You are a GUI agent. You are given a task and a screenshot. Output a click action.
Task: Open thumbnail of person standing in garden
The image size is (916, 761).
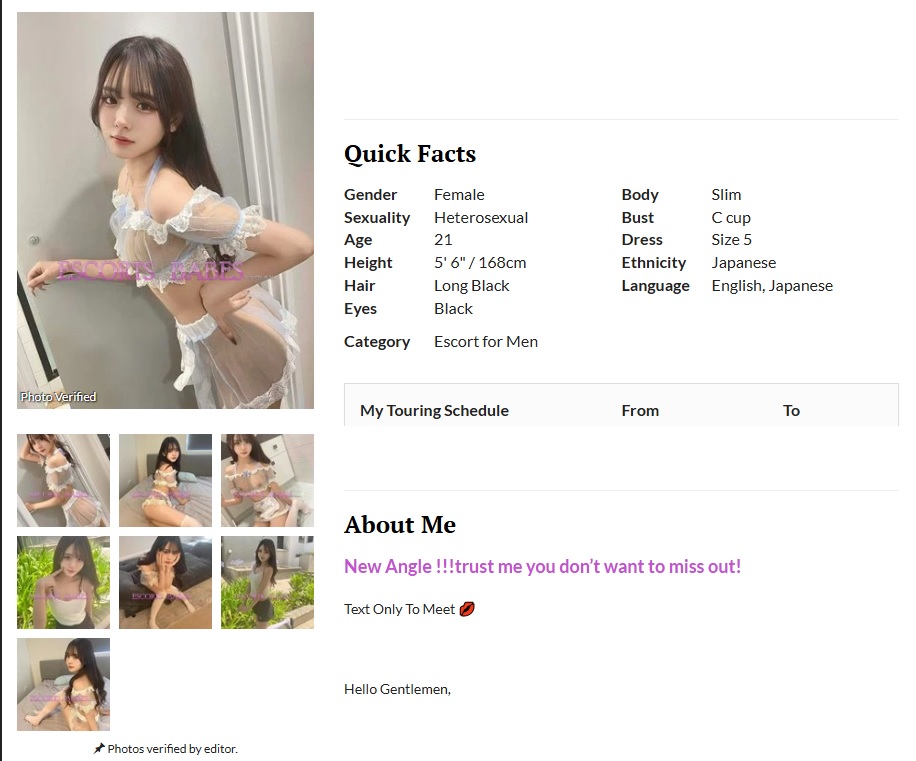(x=267, y=582)
